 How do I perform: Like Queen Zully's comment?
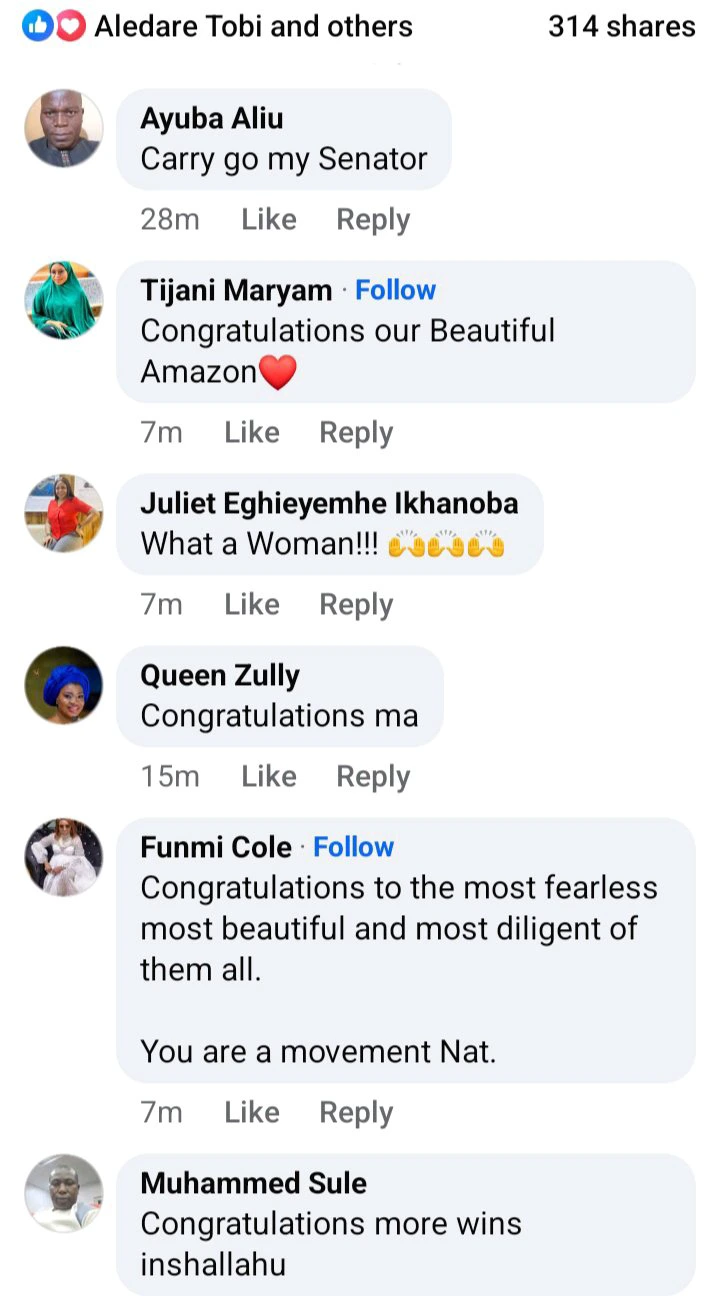click(269, 777)
